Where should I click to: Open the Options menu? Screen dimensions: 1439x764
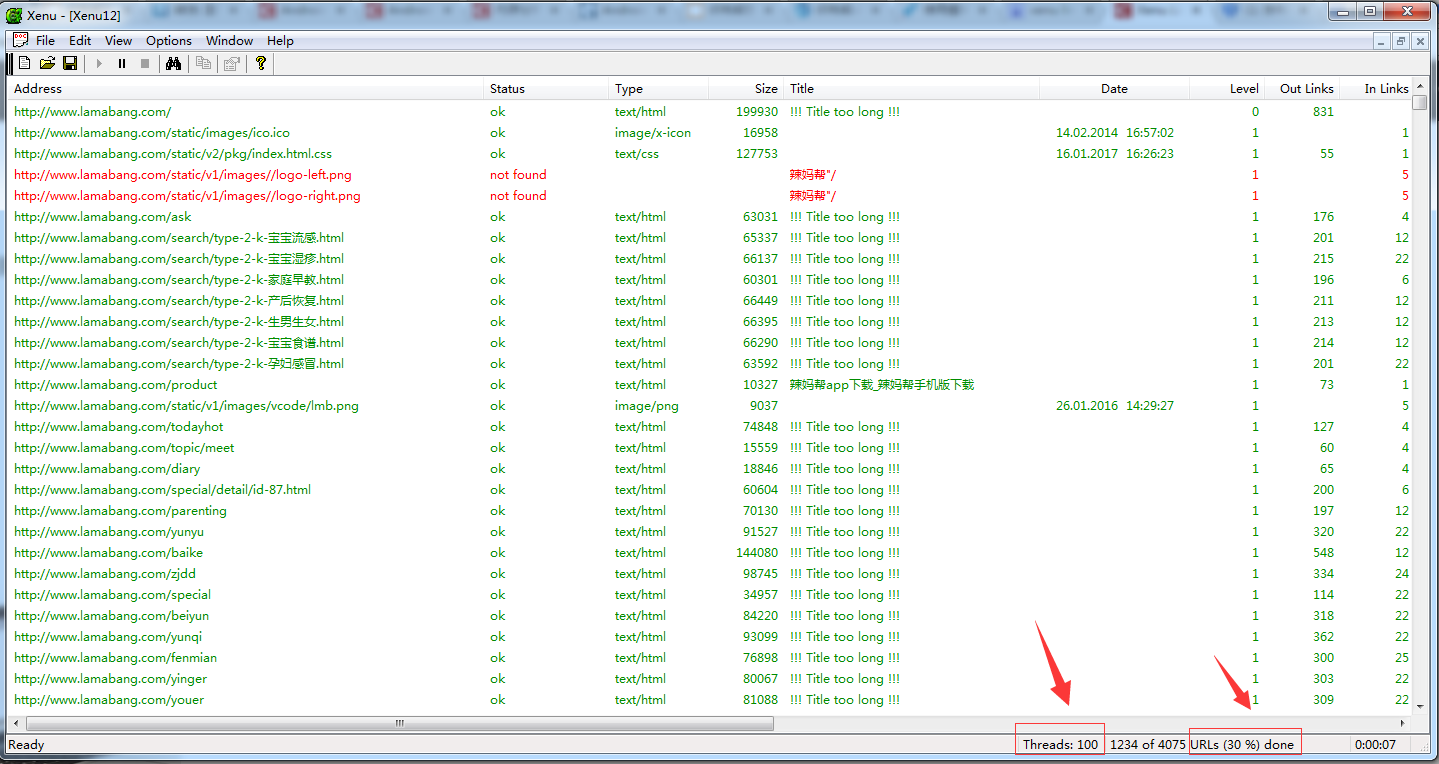click(x=169, y=40)
